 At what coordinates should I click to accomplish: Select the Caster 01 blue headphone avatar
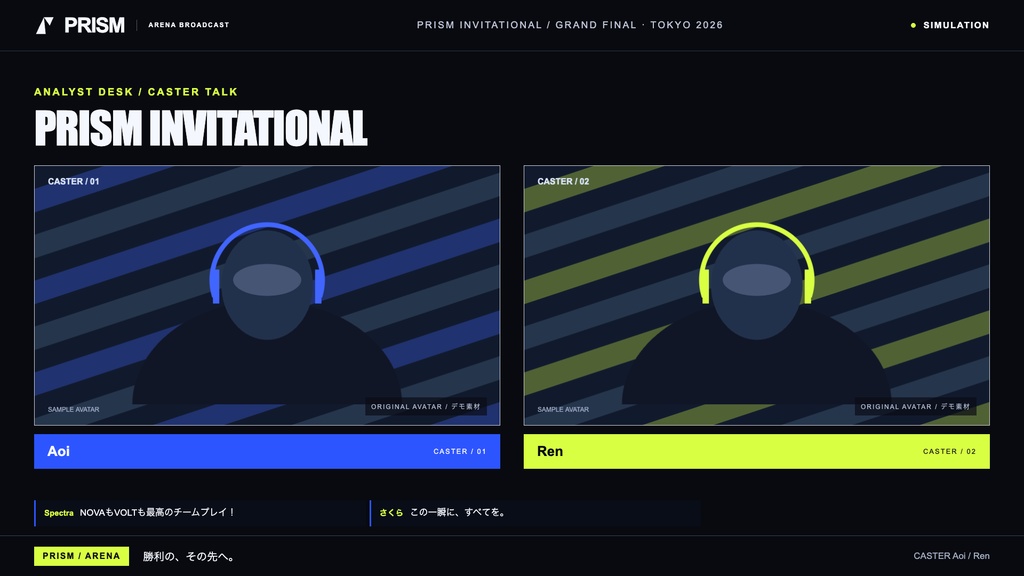[x=267, y=313]
